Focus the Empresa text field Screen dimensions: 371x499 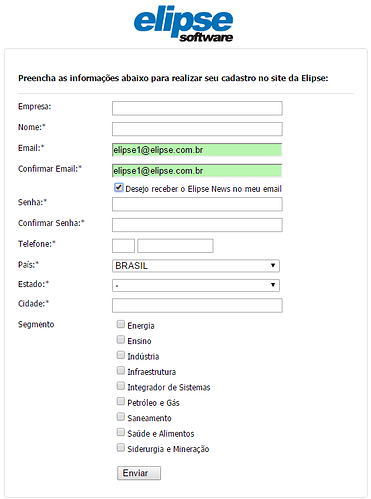click(x=197, y=108)
